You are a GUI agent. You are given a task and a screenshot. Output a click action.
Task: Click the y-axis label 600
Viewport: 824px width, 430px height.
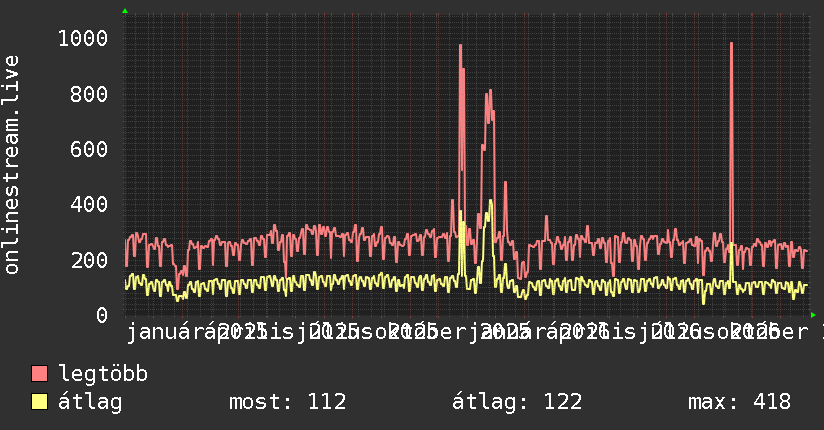[89, 149]
